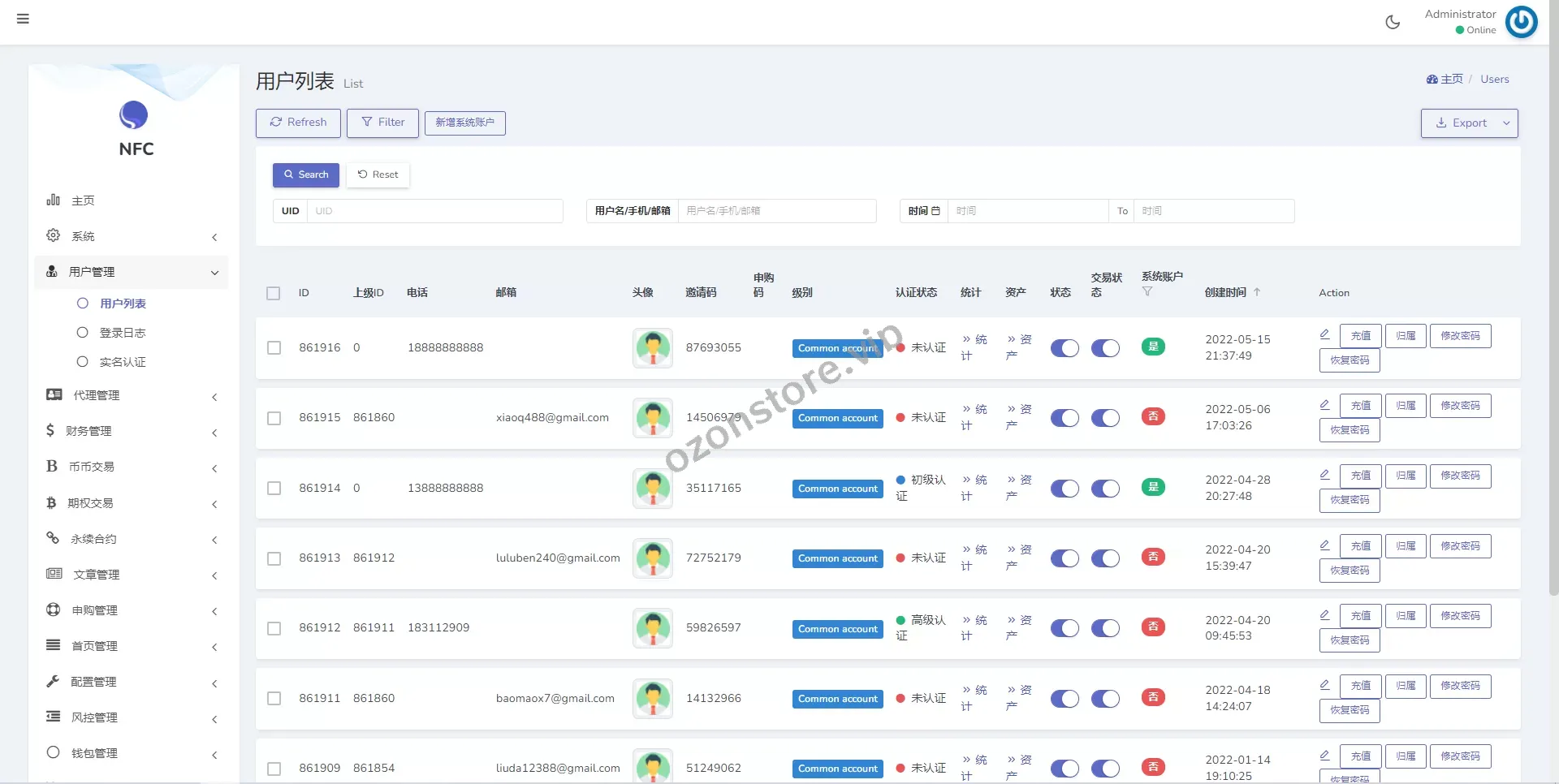Click edit pencil icon for user 861916
Screen dimensions: 1559x784
pyautogui.click(x=1324, y=334)
